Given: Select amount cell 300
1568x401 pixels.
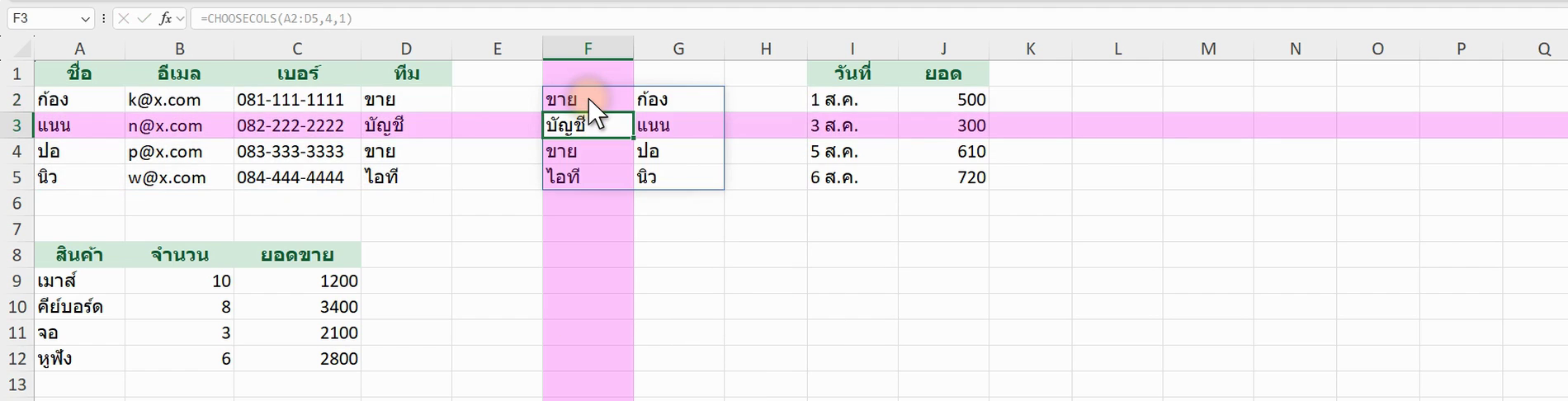Looking at the screenshot, I should coord(943,125).
